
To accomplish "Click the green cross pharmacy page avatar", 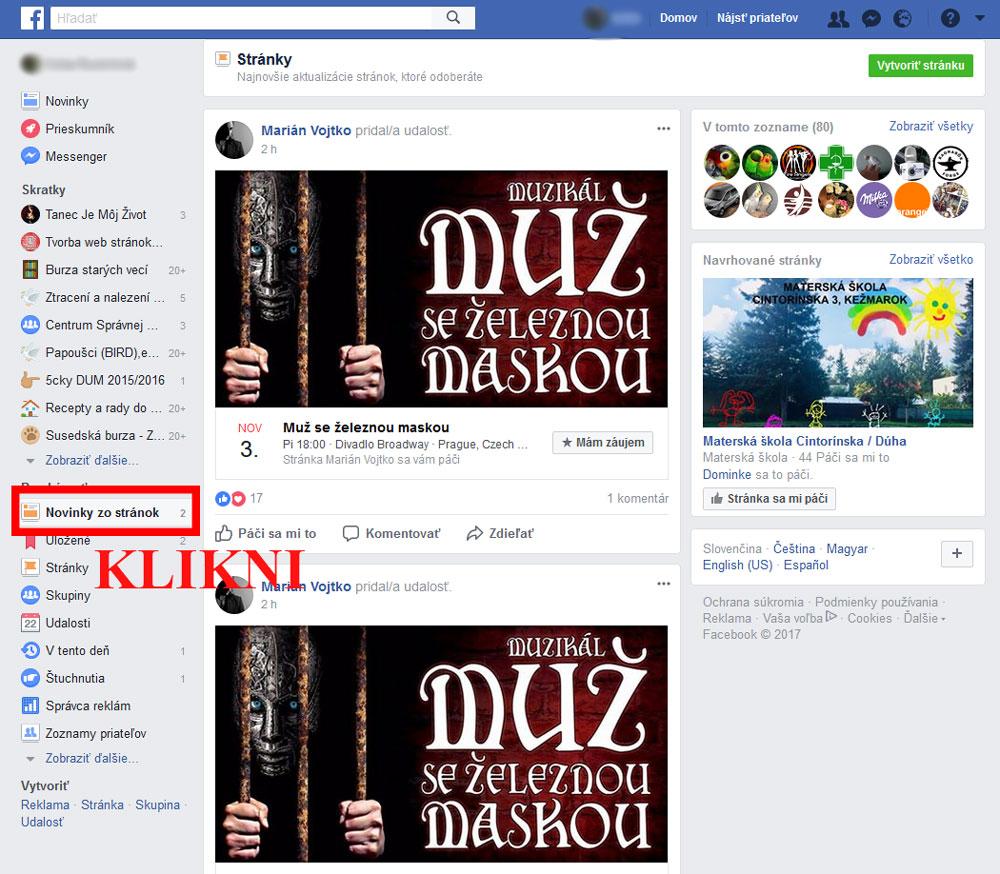I will 835,162.
